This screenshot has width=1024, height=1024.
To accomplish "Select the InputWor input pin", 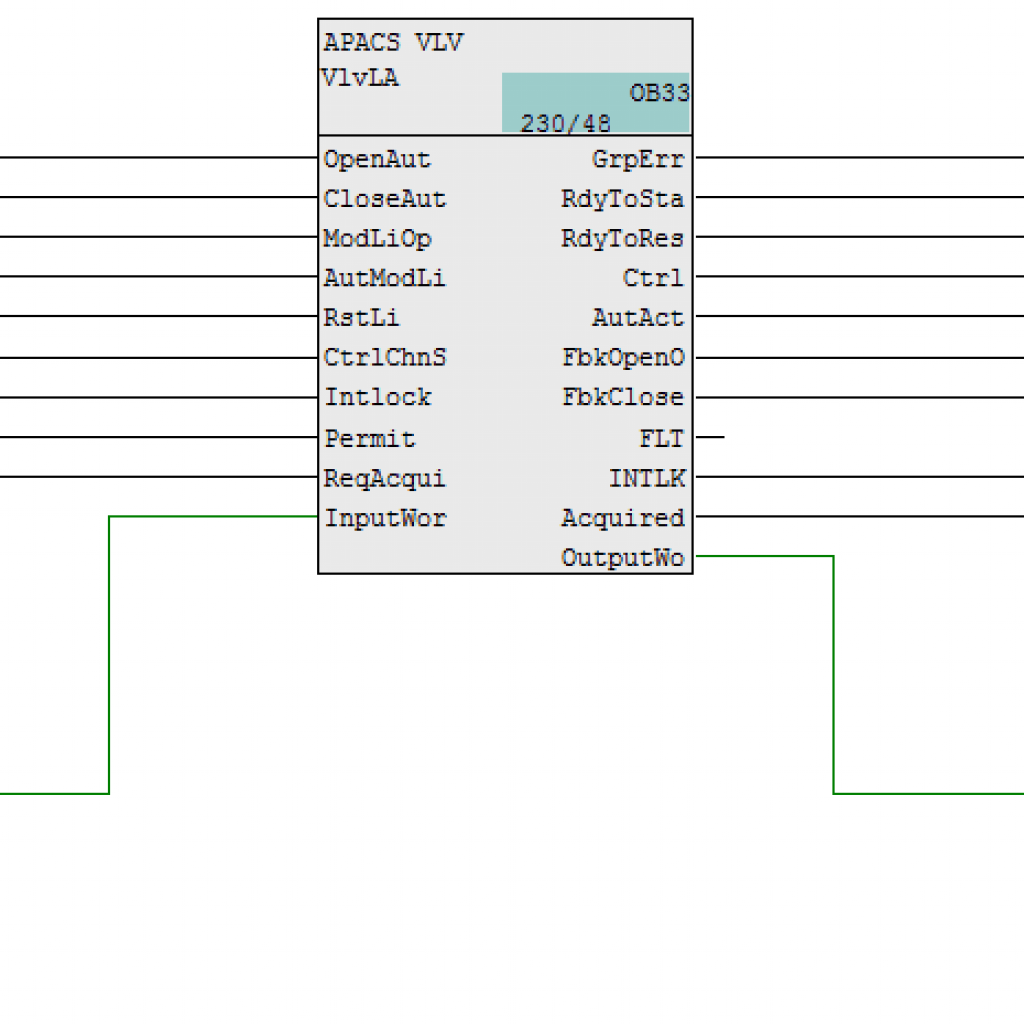I will click(385, 519).
